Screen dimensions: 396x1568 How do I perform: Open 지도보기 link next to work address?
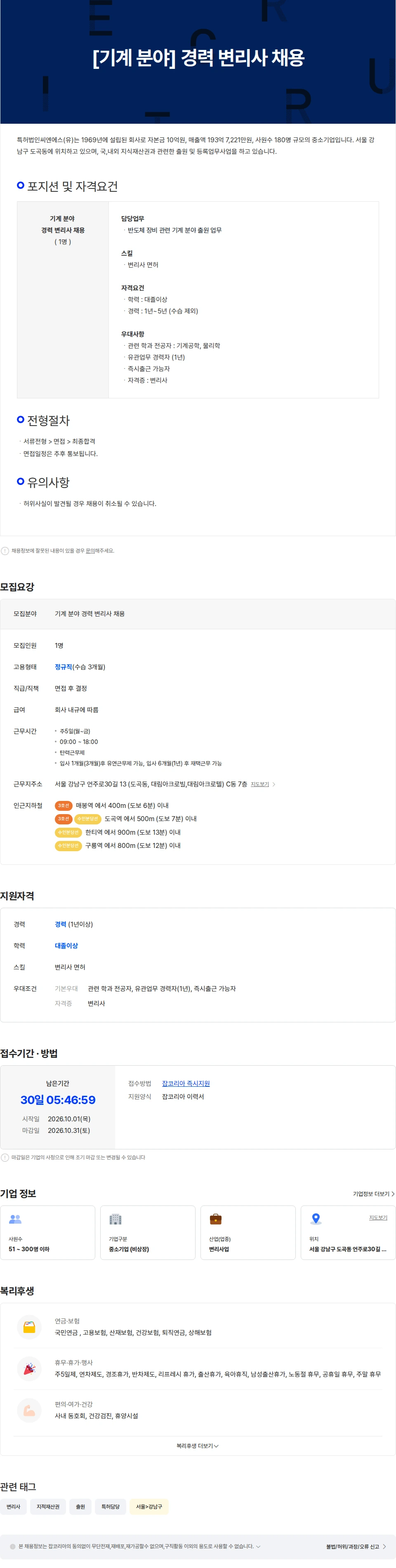pyautogui.click(x=259, y=784)
